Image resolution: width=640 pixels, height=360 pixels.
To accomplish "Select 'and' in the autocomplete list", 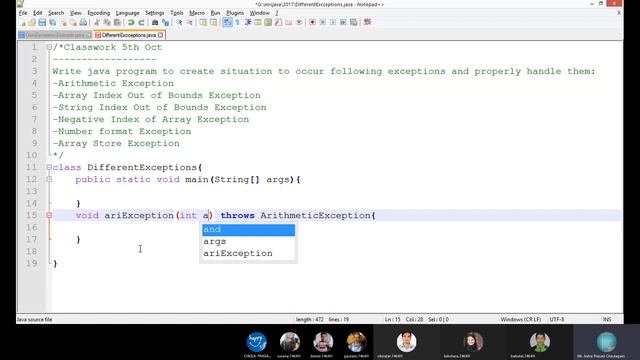I will tap(248, 230).
